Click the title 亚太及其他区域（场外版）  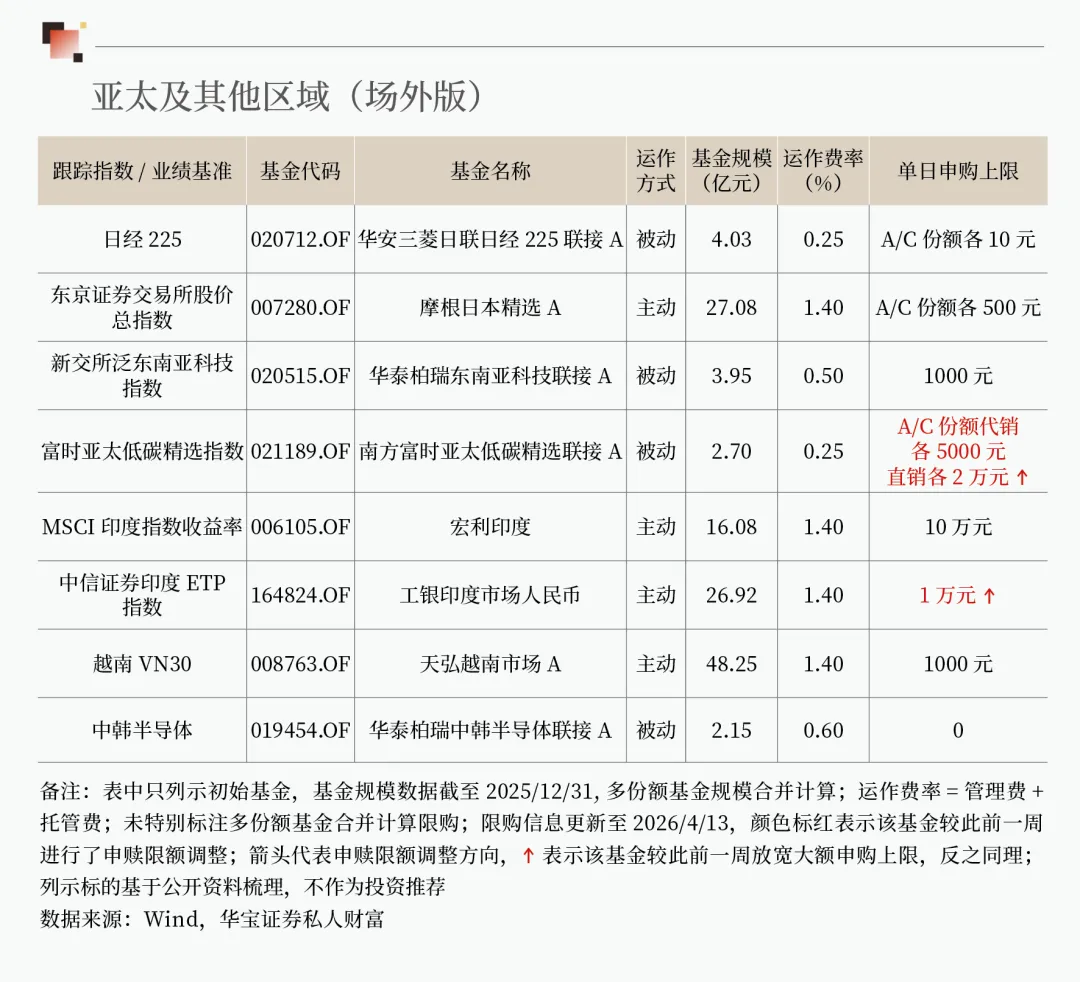(287, 96)
